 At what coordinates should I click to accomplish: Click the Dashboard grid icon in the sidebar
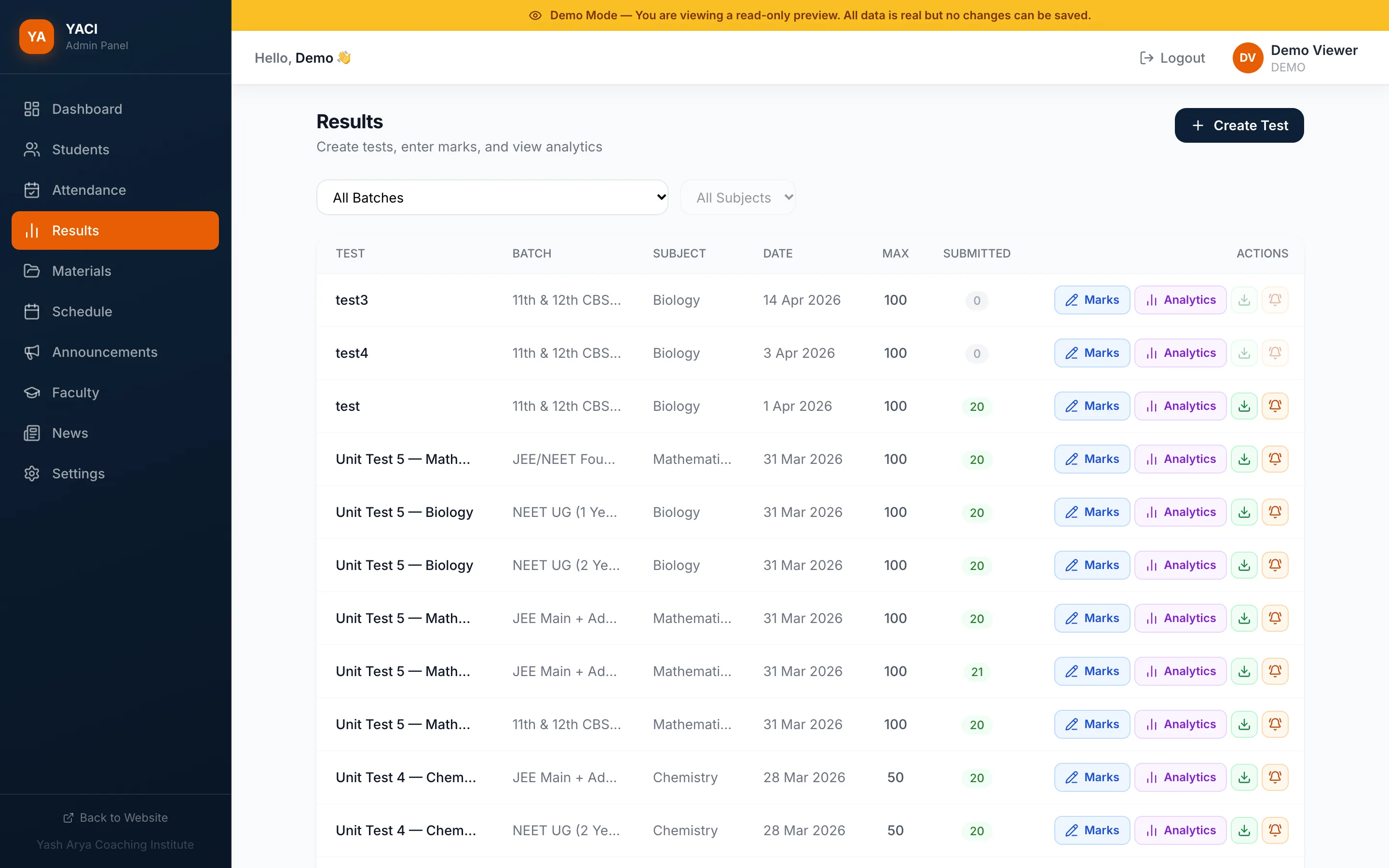(x=32, y=109)
